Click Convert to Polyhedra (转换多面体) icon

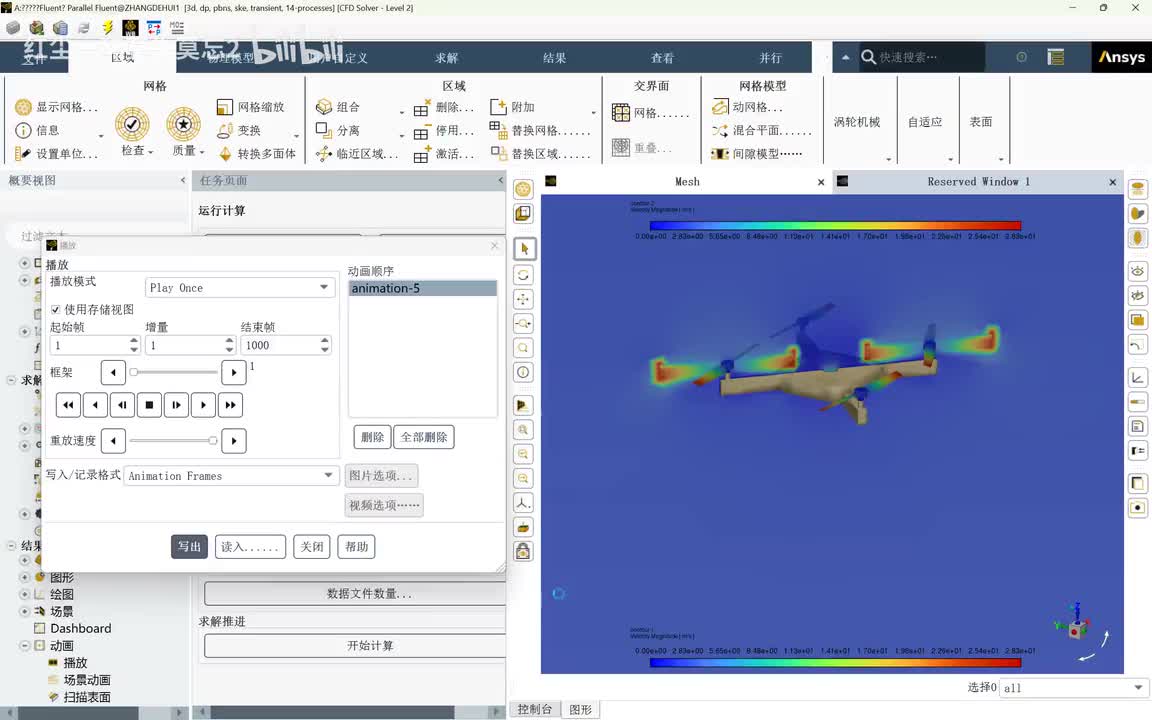tap(225, 154)
